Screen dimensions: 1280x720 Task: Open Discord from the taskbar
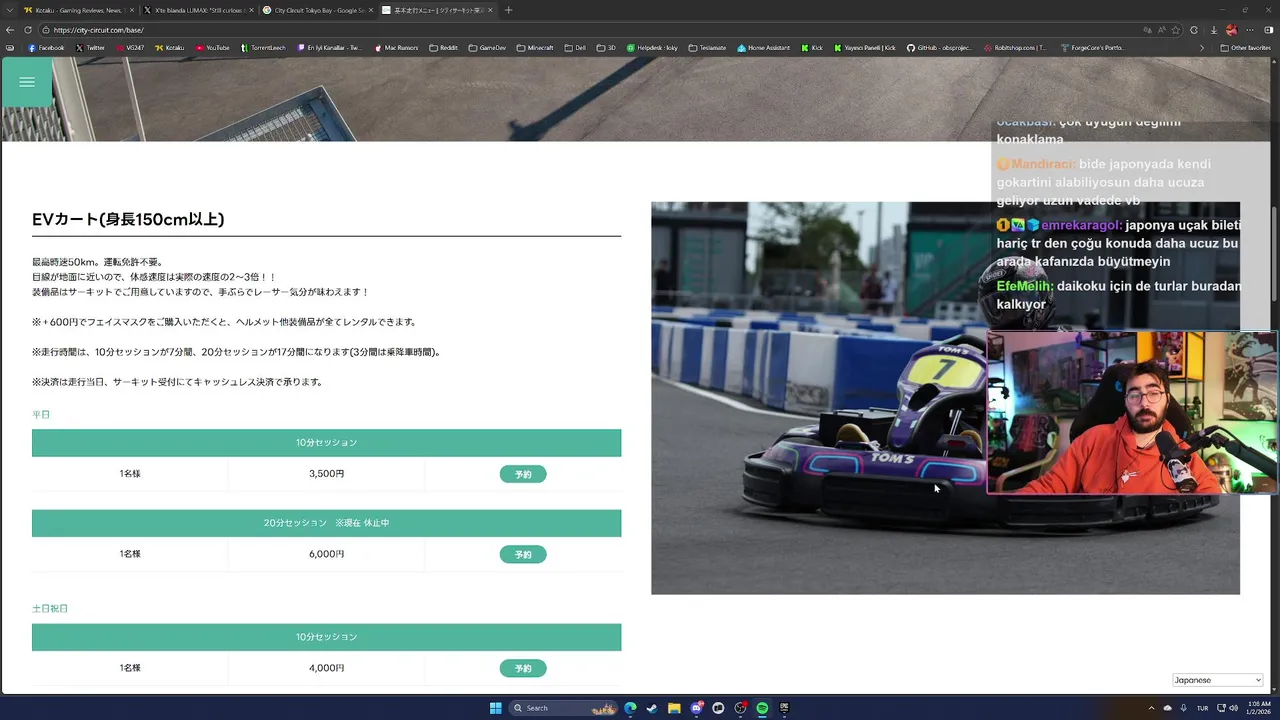click(696, 708)
